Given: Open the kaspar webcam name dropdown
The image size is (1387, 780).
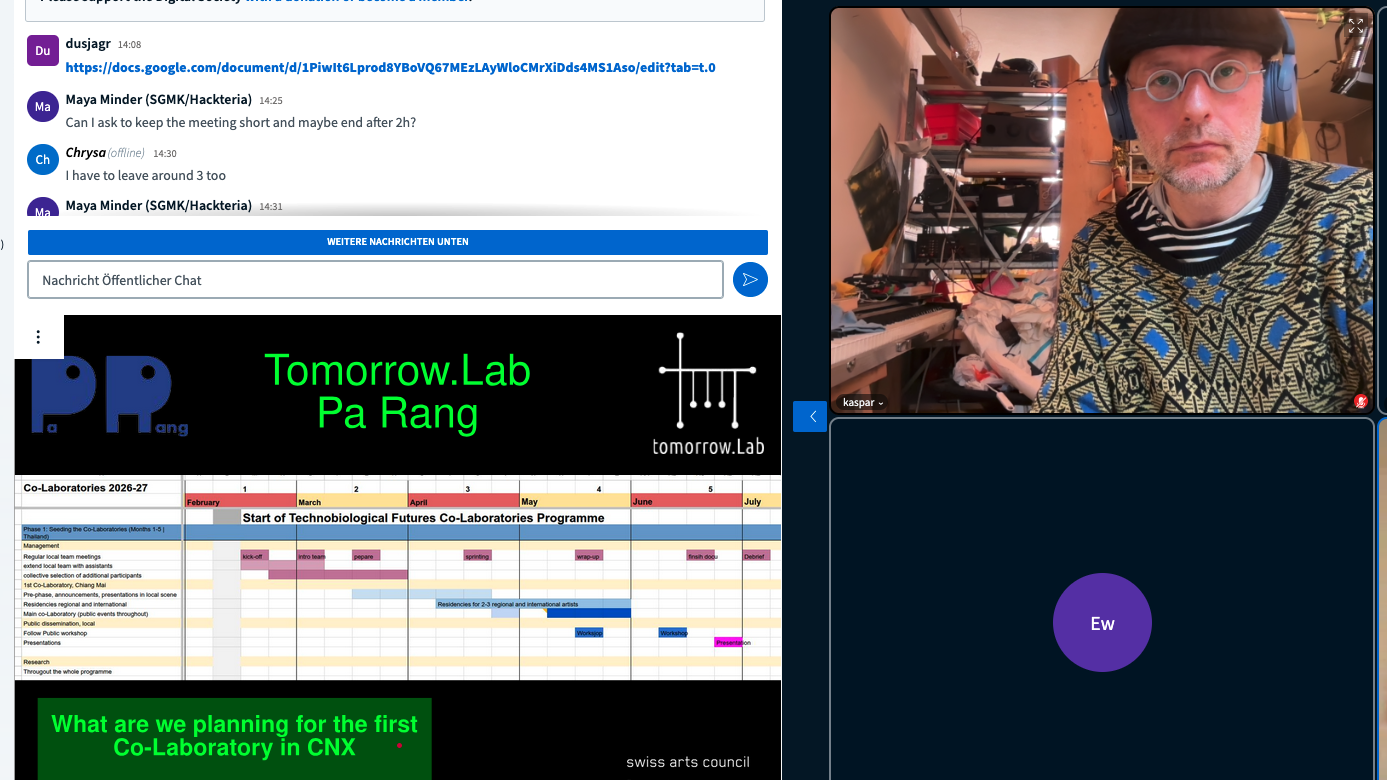Looking at the screenshot, I should (x=864, y=403).
